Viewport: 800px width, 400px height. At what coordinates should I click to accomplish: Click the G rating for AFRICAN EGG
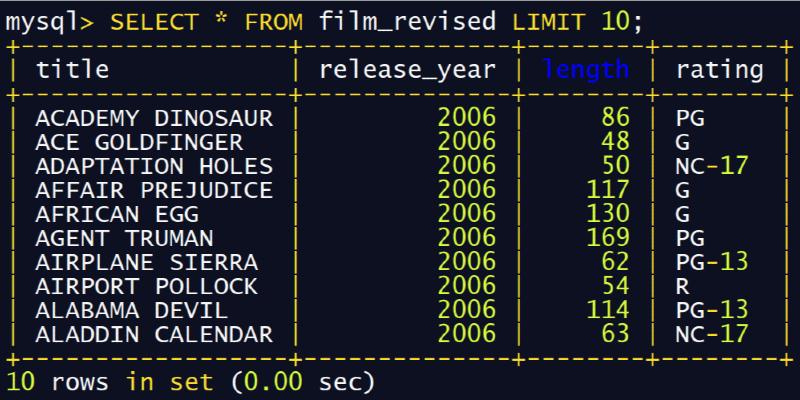coord(683,214)
